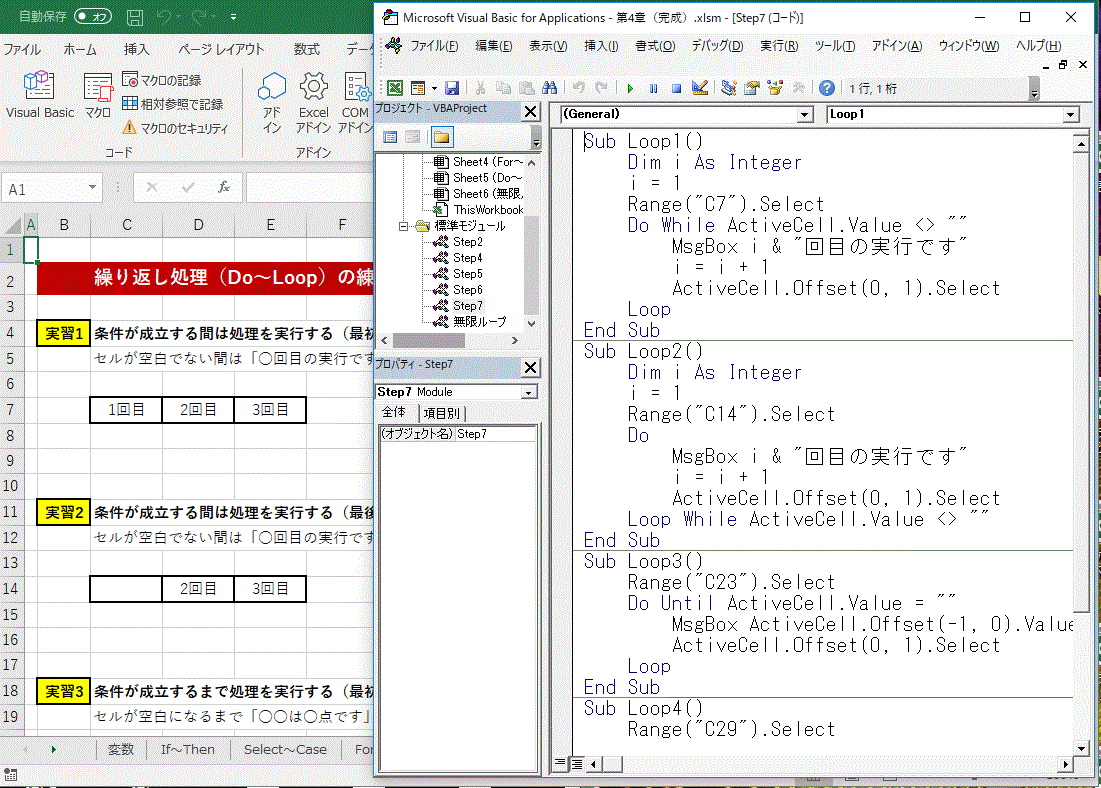Click the Copy icon in VBA toolbar
The width and height of the screenshot is (1101, 788).
point(503,88)
